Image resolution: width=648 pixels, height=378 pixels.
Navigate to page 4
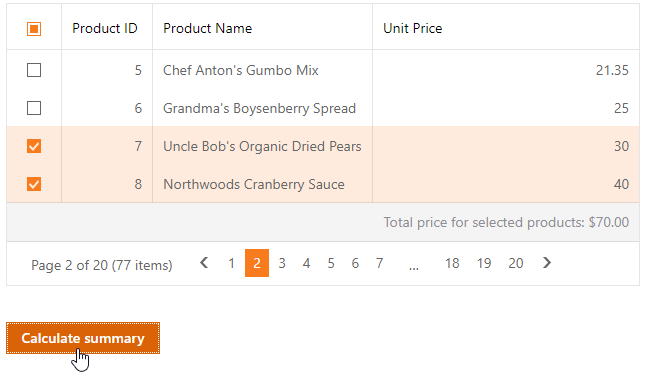pos(306,263)
